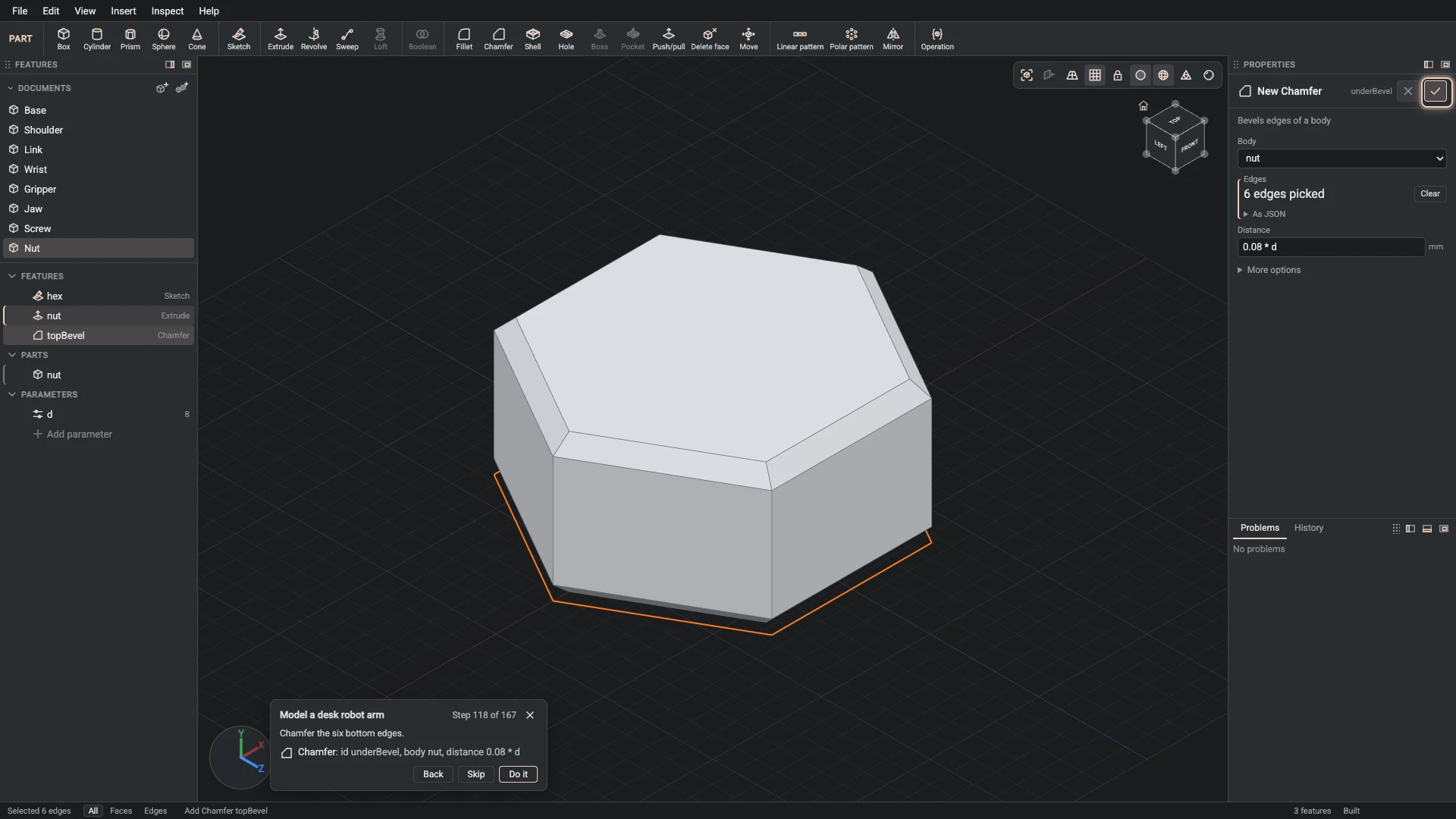Select the Sphere tool
The height and width of the screenshot is (819, 1456).
(164, 39)
